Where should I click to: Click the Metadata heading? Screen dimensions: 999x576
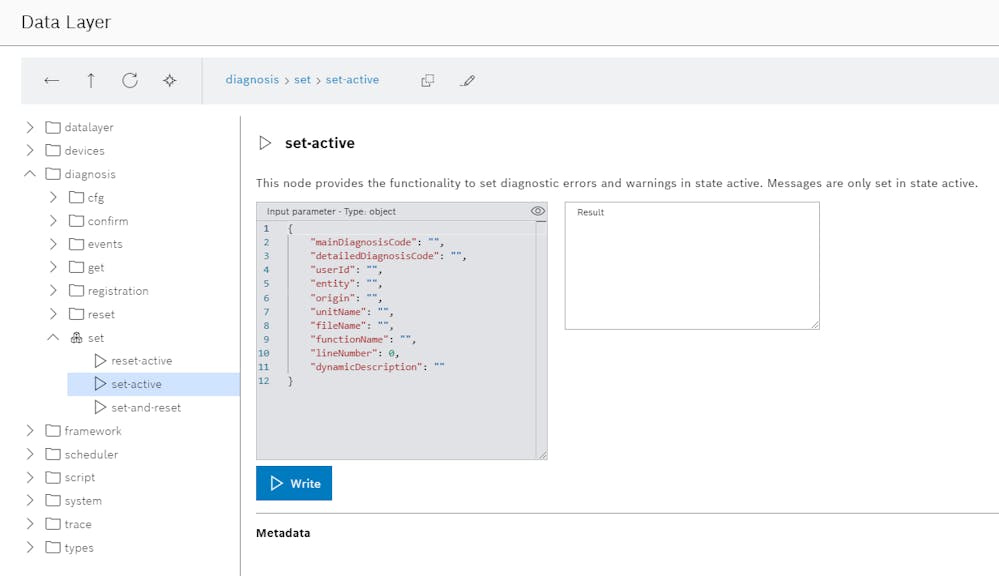pyautogui.click(x=283, y=533)
